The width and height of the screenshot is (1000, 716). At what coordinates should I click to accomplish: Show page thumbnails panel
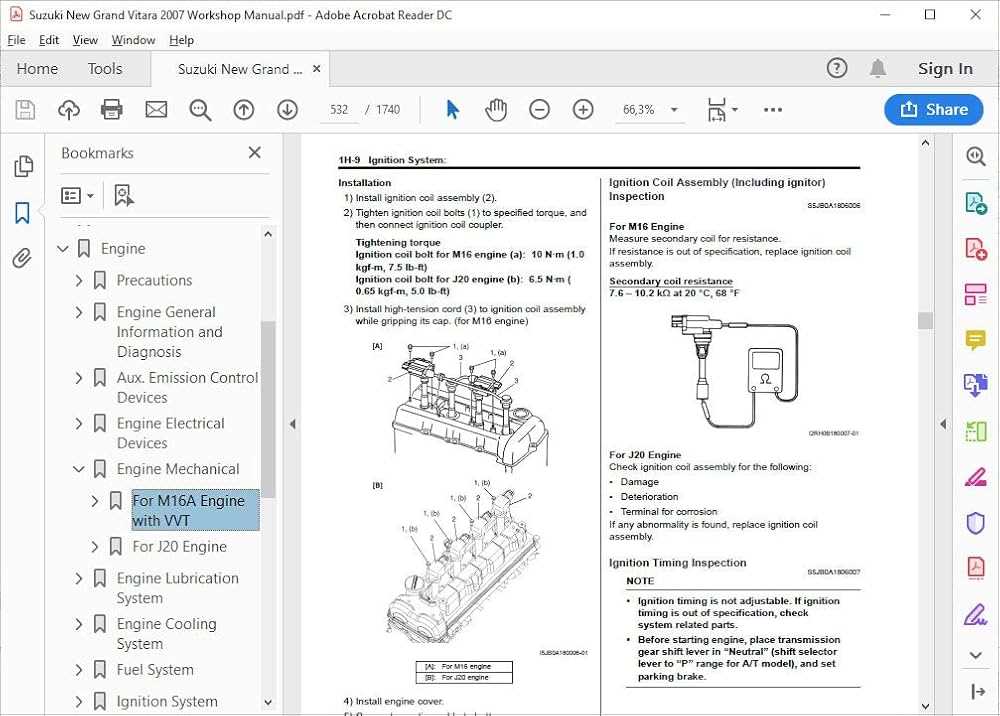click(x=23, y=166)
